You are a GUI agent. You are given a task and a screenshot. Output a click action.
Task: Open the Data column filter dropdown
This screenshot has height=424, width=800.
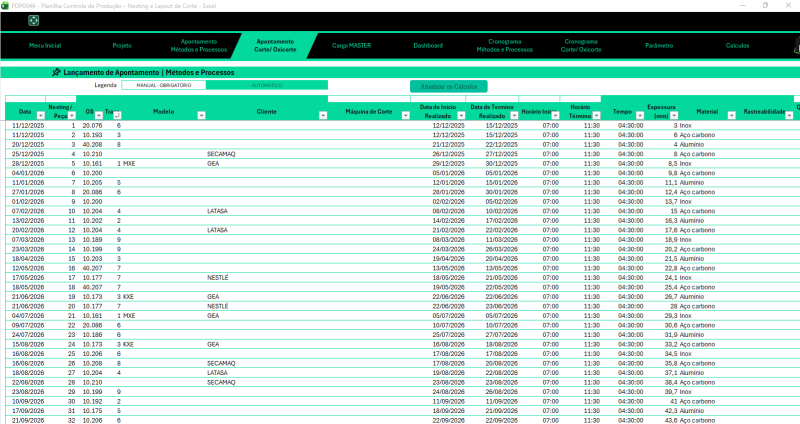[41, 116]
